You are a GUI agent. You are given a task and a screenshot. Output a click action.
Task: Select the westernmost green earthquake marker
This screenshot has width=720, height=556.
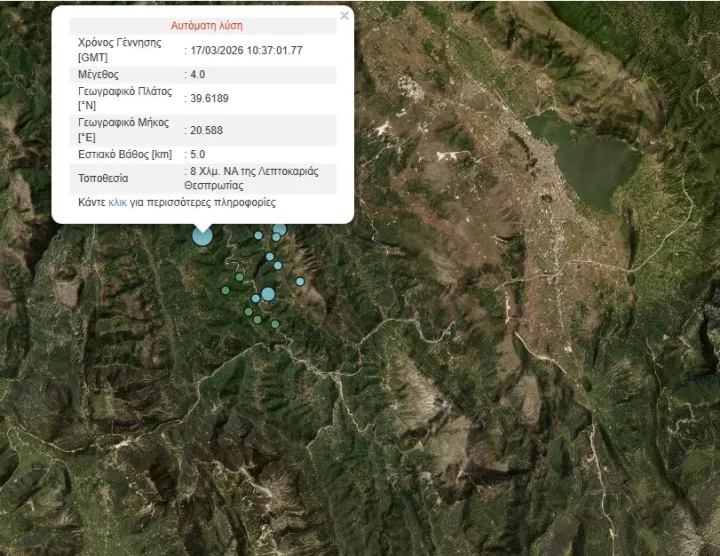[226, 290]
